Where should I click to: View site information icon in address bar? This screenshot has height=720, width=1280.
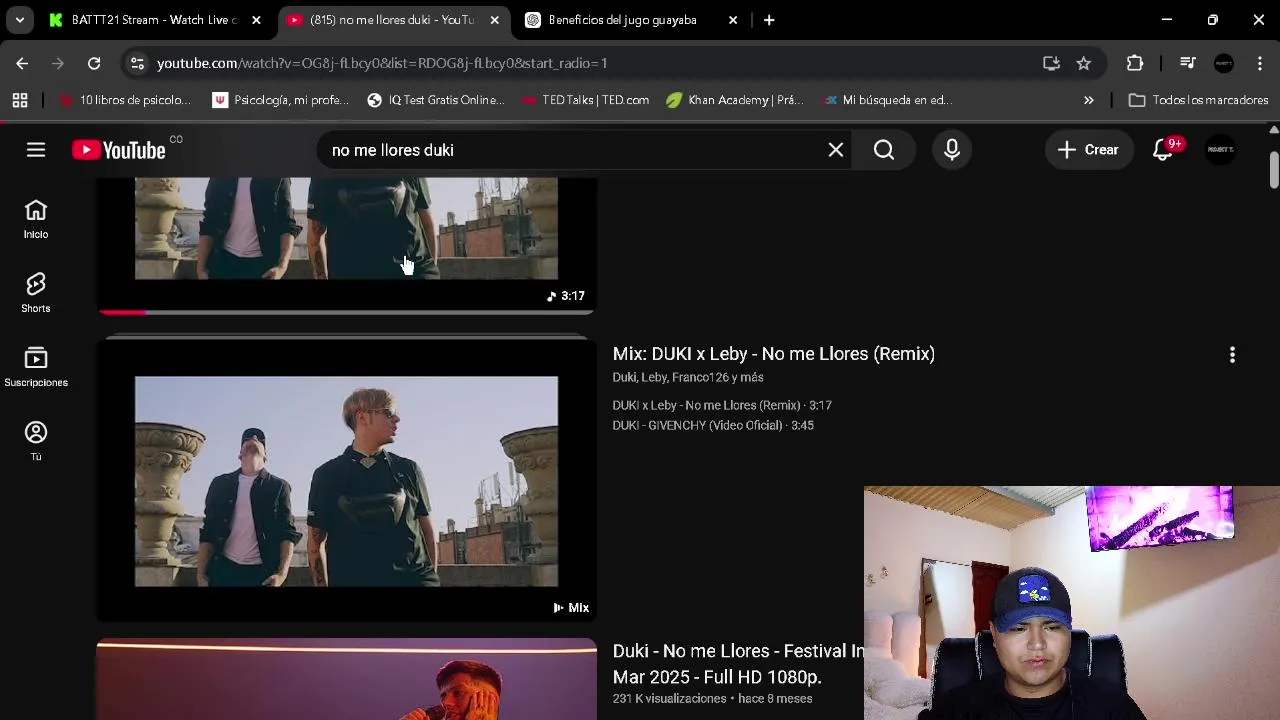[137, 63]
